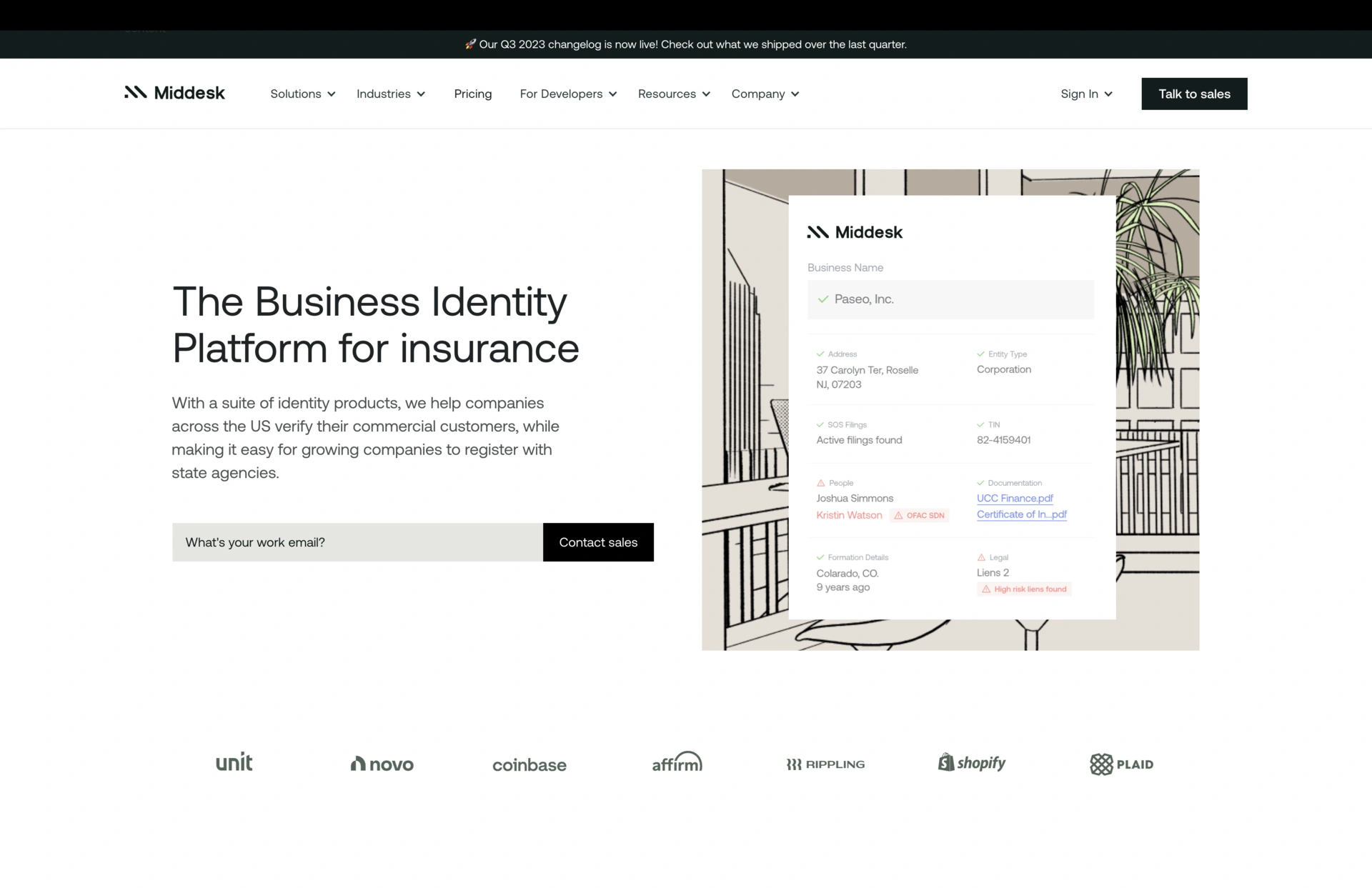This screenshot has height=888, width=1372.
Task: Click the Plaid logo
Action: click(x=1121, y=764)
